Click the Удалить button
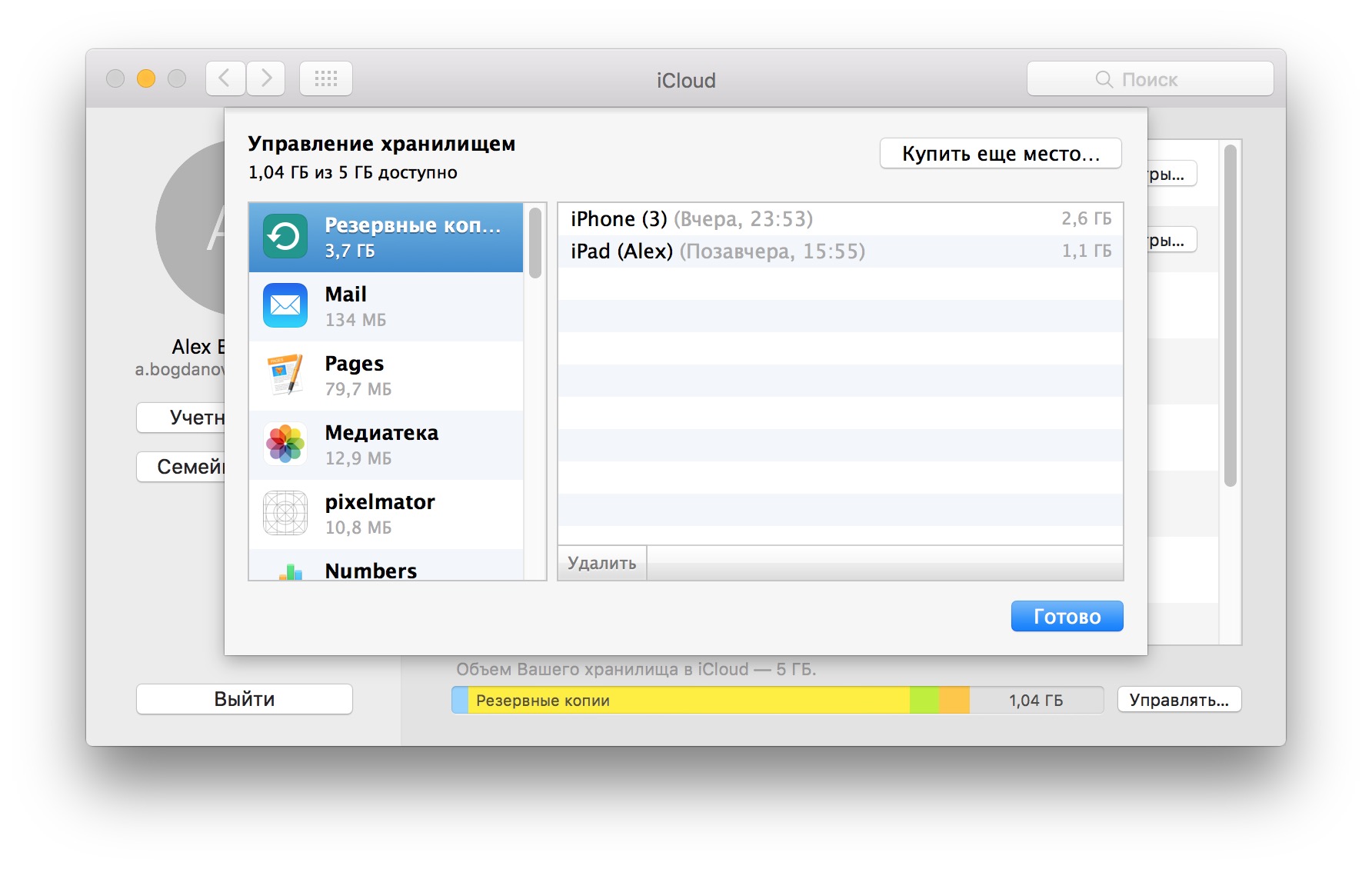The width and height of the screenshot is (1372, 869). pos(601,563)
